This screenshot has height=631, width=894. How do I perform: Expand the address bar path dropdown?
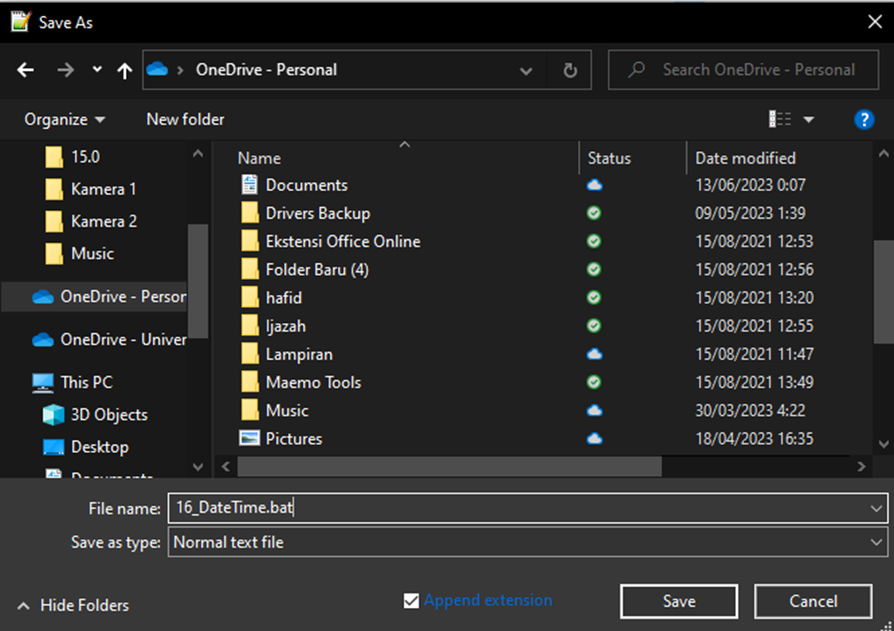526,71
